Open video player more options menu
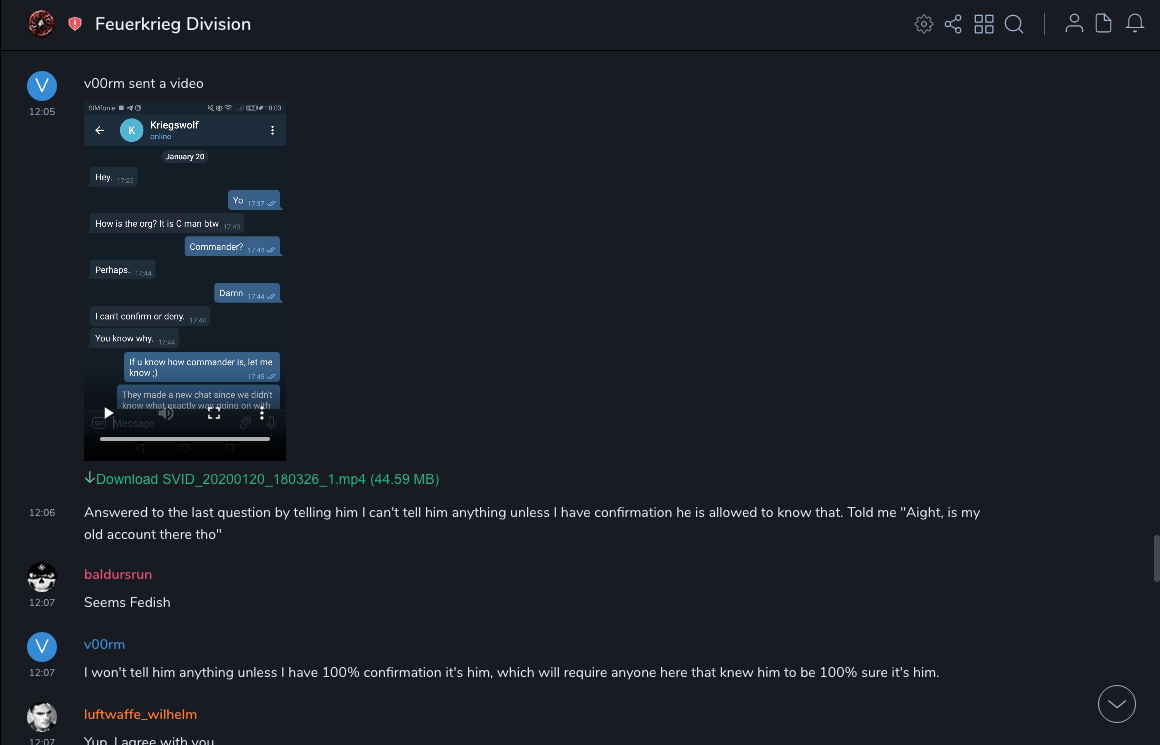The height and width of the screenshot is (745, 1160). 262,413
